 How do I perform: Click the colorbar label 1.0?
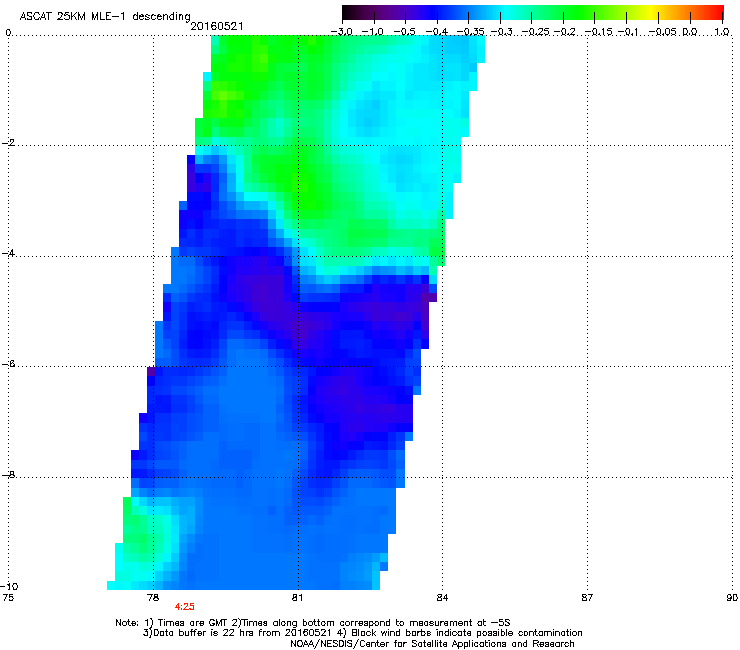[x=722, y=32]
